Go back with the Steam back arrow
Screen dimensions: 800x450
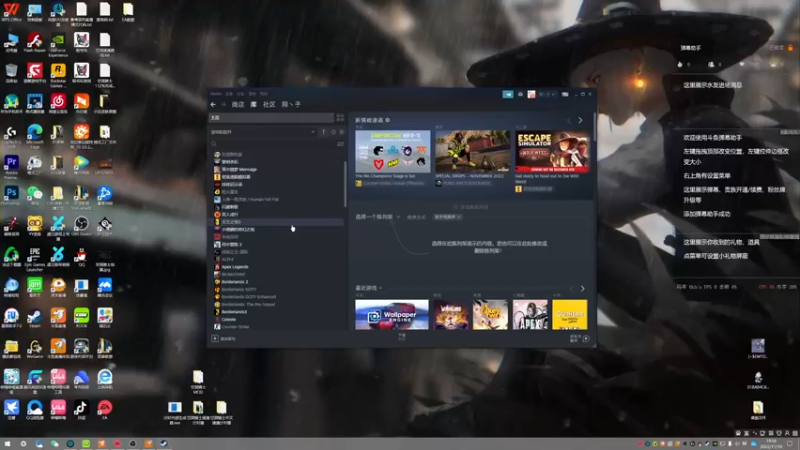[x=213, y=104]
